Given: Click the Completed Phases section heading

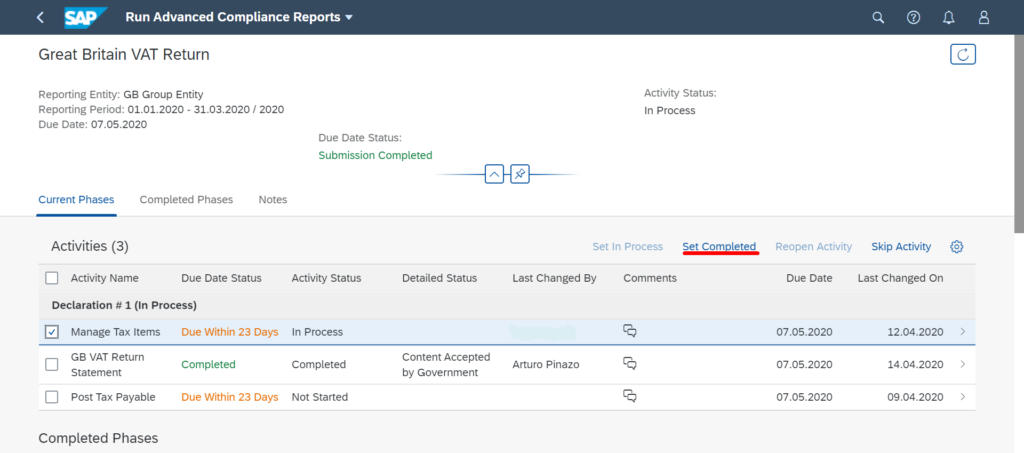Looking at the screenshot, I should click(98, 438).
